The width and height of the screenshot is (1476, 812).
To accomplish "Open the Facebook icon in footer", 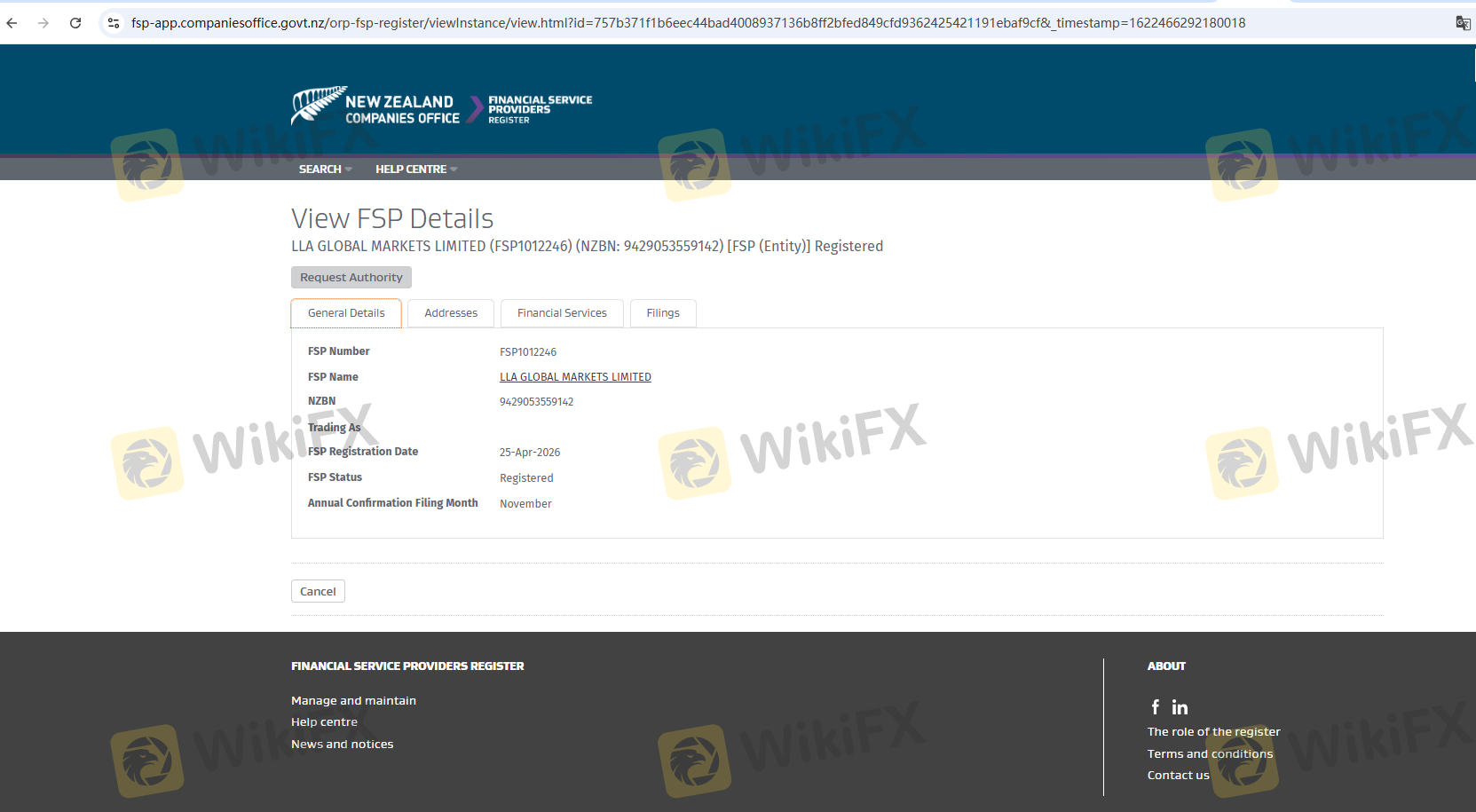I will pyautogui.click(x=1155, y=707).
